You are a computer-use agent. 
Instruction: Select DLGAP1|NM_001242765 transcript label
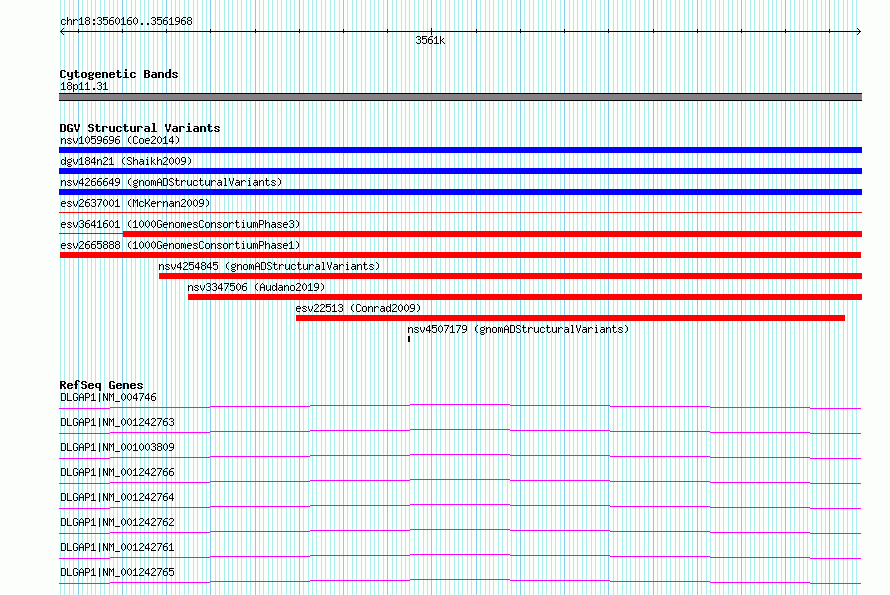[117, 572]
